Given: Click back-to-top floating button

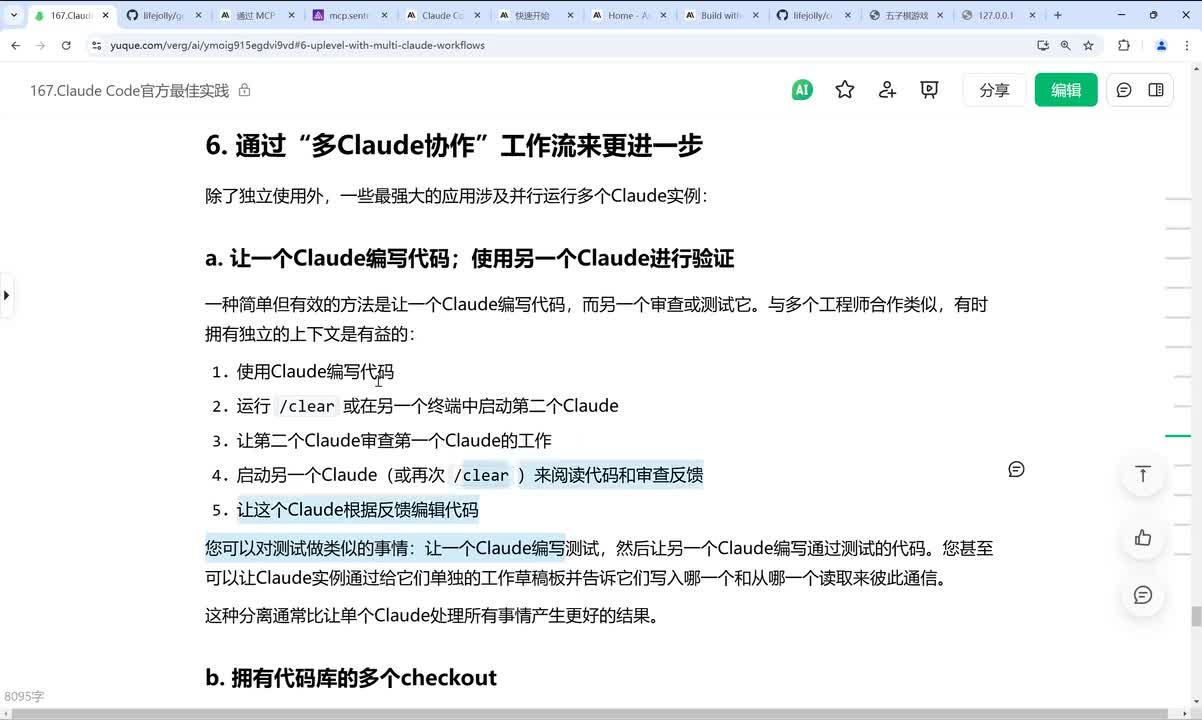Looking at the screenshot, I should point(1143,474).
